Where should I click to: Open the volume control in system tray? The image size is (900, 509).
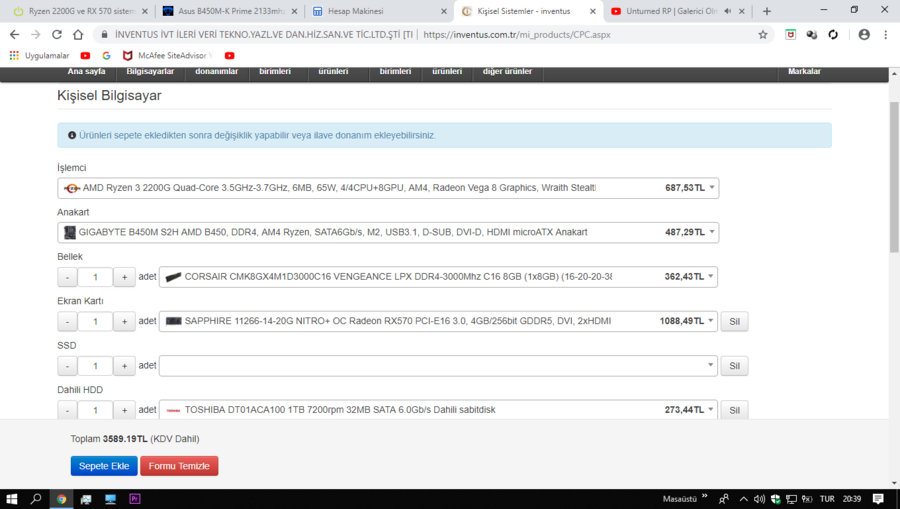[759, 499]
